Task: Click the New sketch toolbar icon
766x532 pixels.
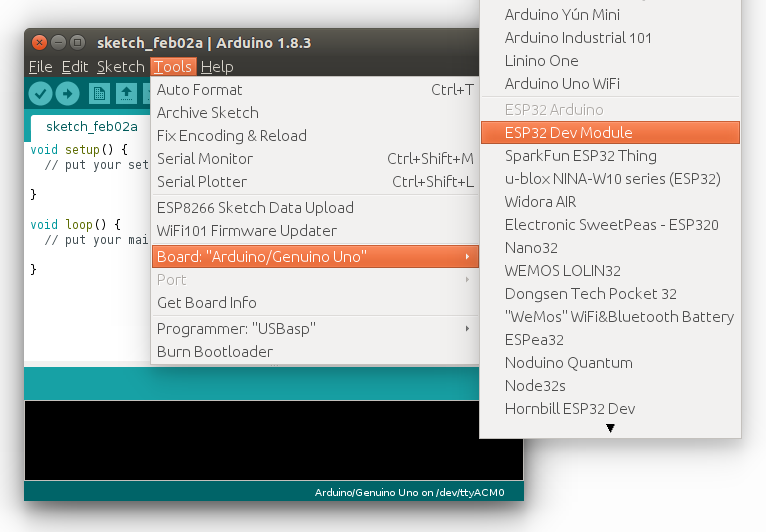Action: coord(99,94)
